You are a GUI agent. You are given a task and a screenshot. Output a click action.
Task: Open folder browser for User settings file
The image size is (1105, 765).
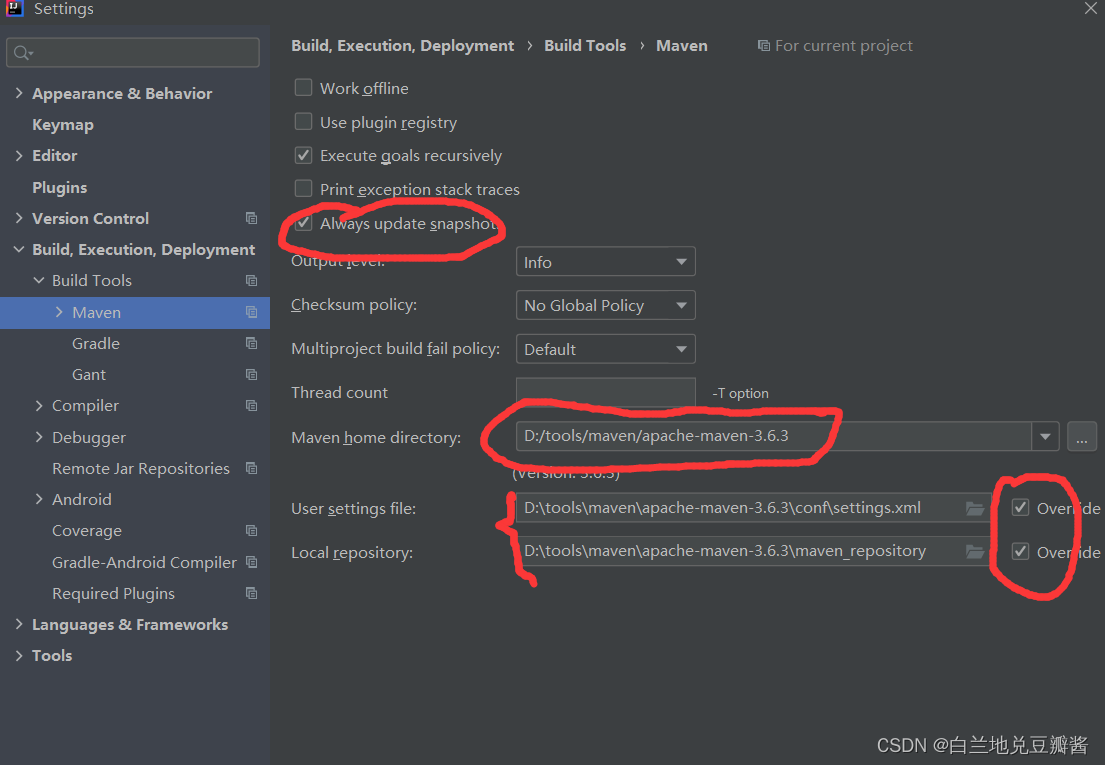coord(975,509)
